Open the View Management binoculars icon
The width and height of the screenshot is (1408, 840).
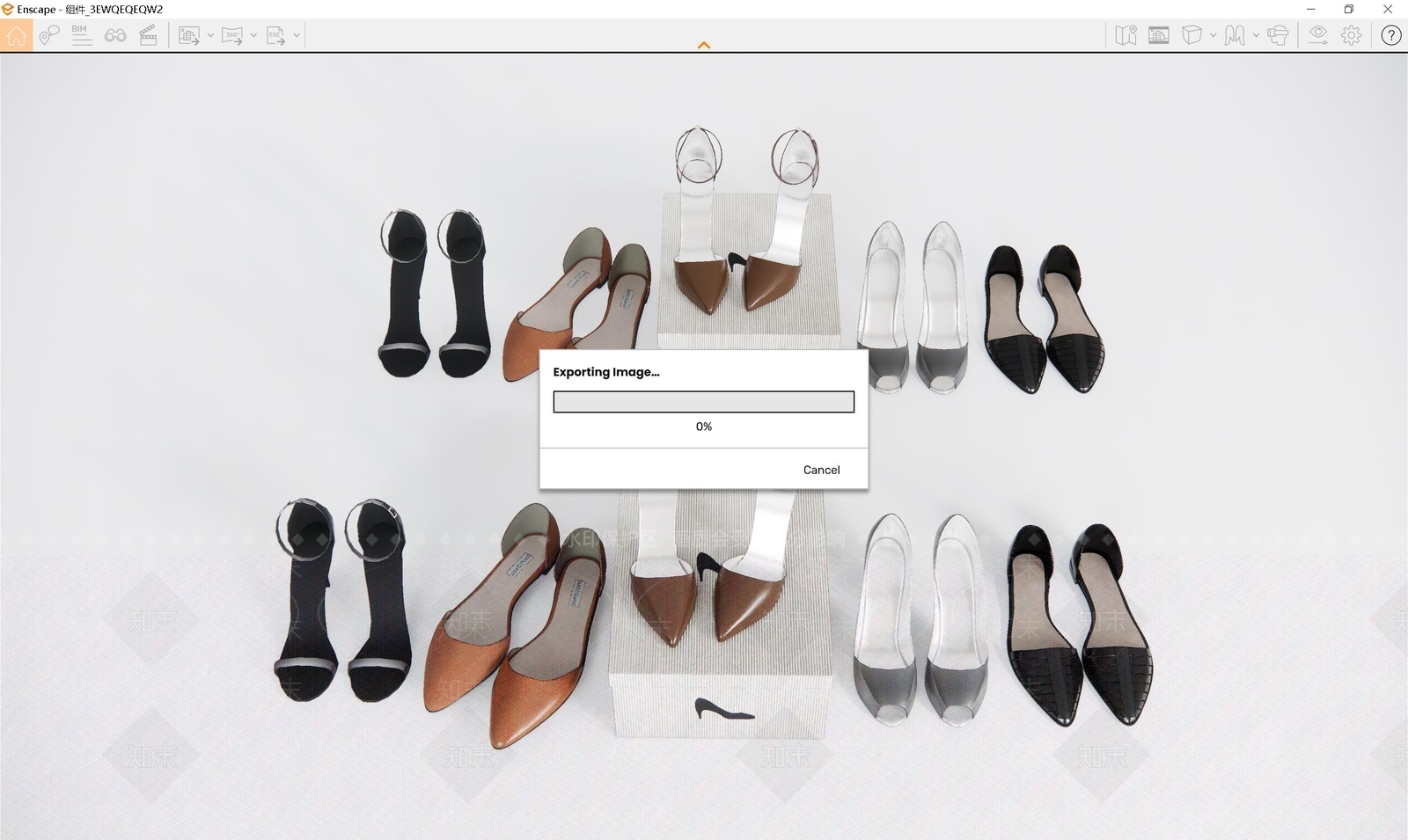(115, 36)
